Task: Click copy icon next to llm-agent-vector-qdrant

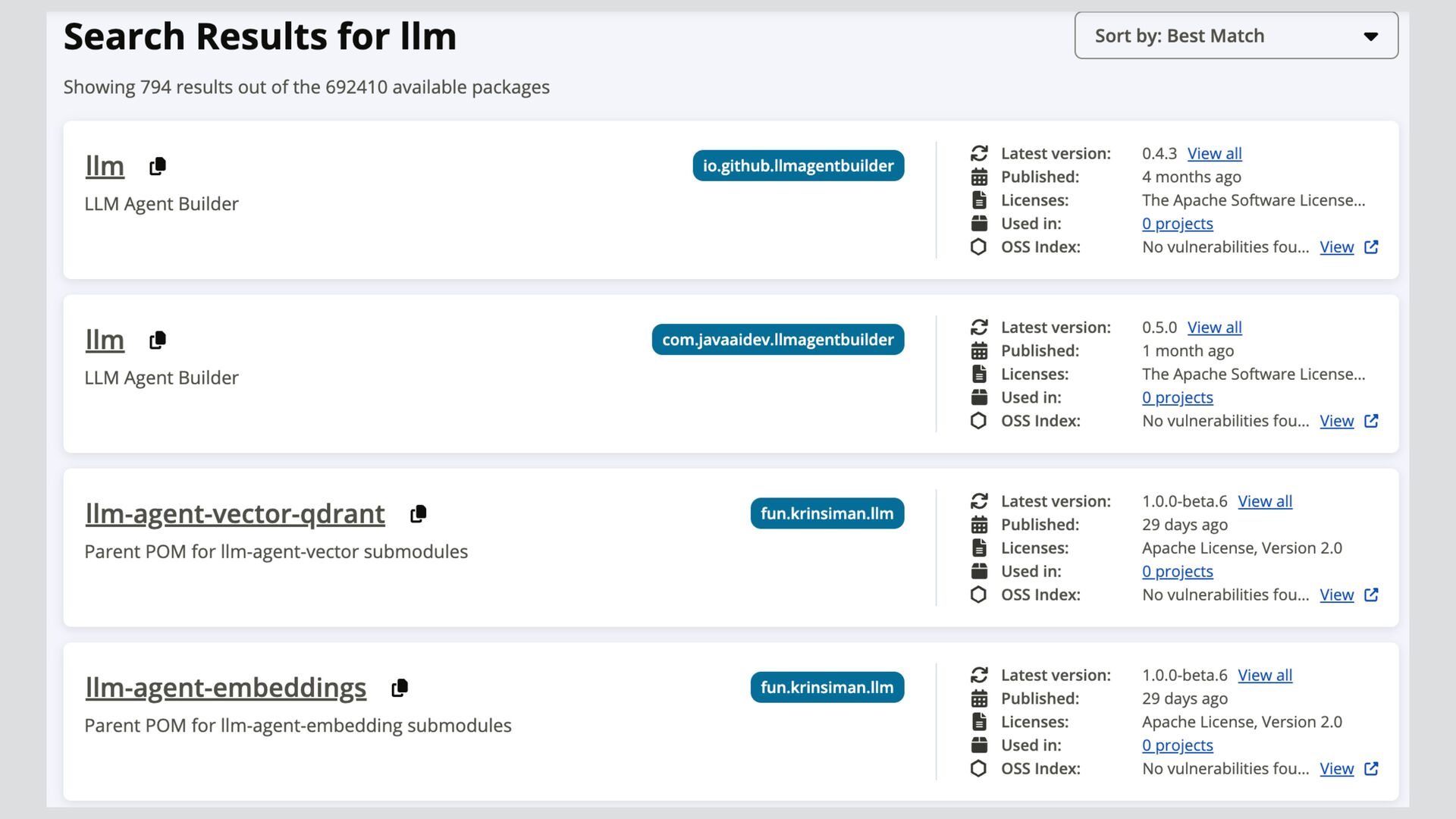Action: point(418,514)
